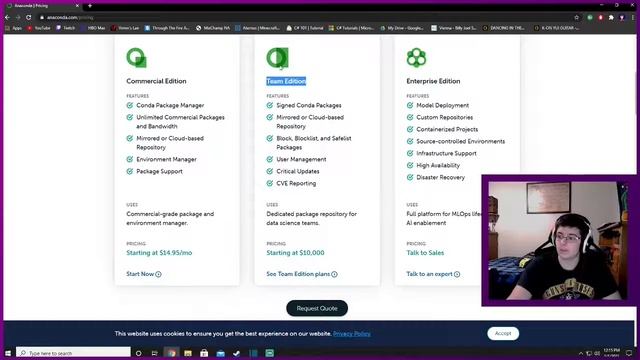Click the red extension icon in the toolbar
The image size is (640, 360).
(600, 18)
